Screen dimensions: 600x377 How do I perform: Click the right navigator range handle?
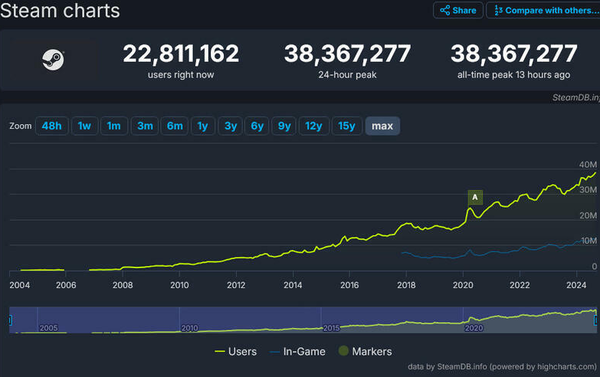(596, 320)
